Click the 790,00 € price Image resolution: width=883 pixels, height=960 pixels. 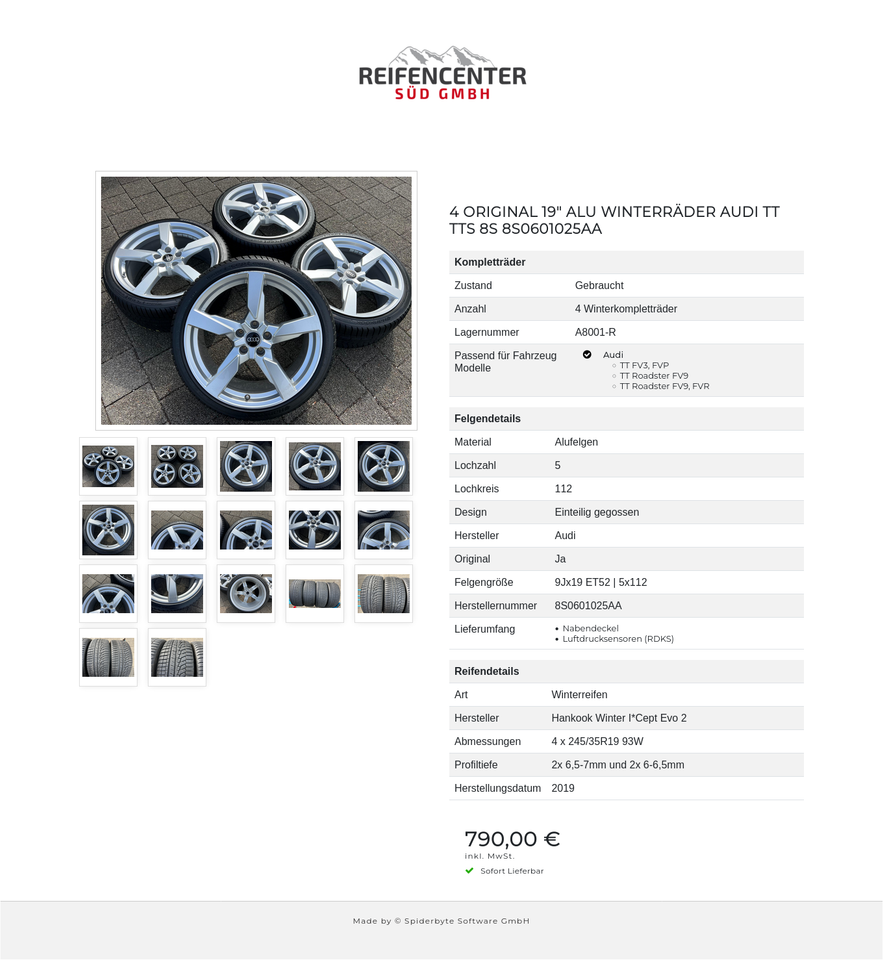coord(512,839)
